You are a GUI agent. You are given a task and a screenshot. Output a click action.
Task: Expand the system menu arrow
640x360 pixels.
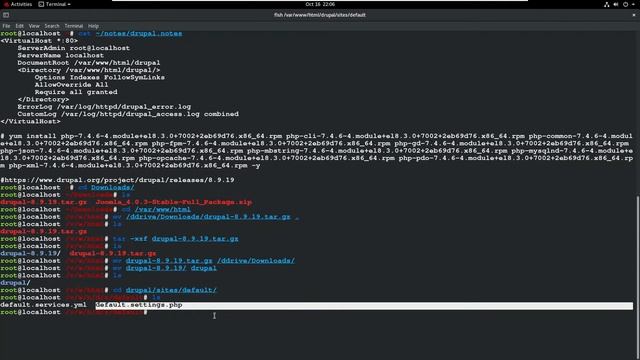[x=633, y=4]
